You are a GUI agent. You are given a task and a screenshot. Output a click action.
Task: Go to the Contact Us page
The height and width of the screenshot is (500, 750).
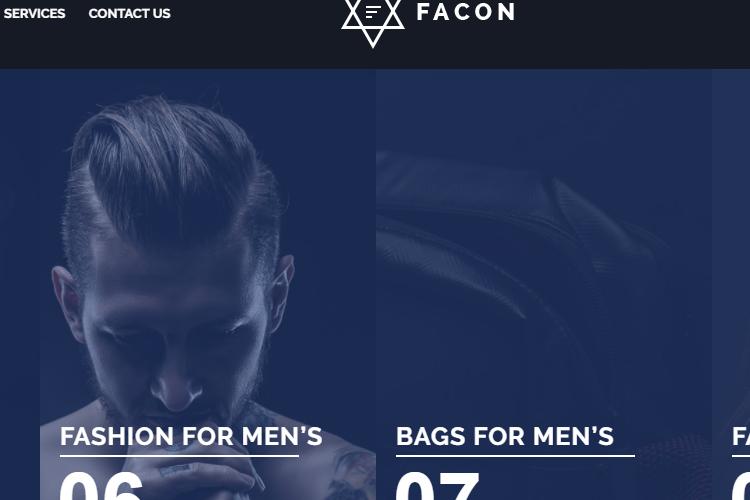[129, 13]
